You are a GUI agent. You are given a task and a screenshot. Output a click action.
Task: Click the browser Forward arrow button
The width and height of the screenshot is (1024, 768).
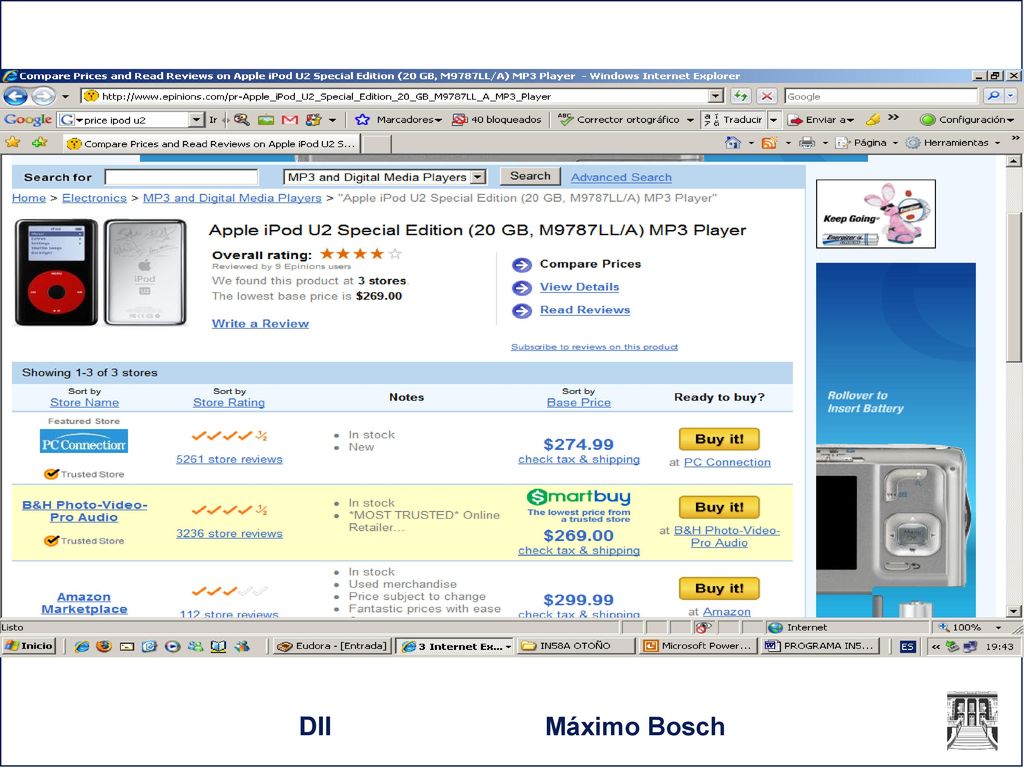(x=43, y=96)
